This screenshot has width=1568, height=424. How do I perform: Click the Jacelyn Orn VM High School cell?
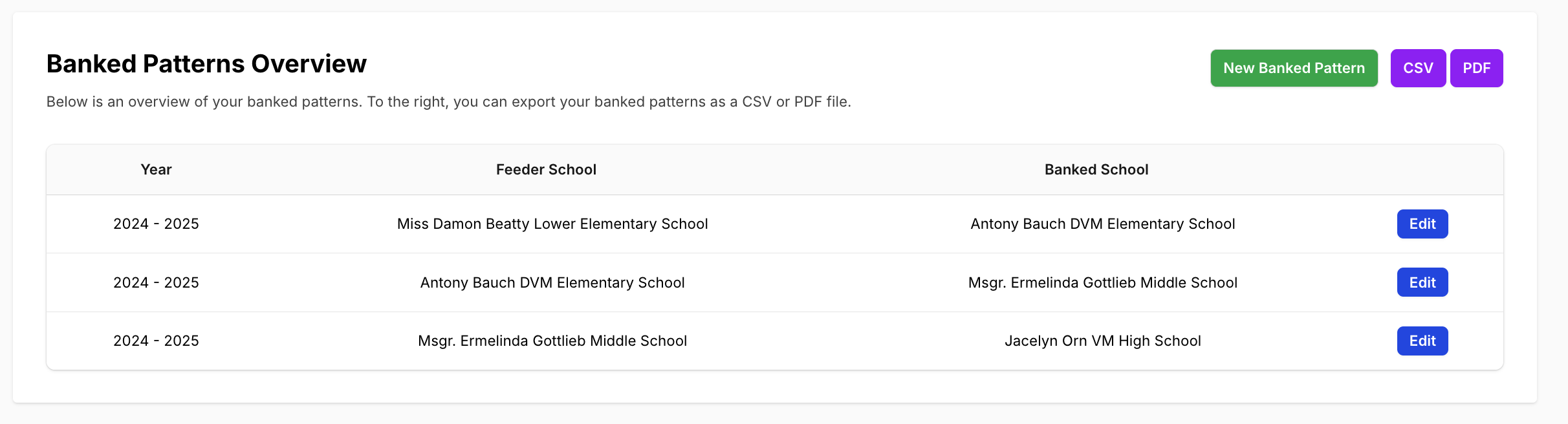tap(1102, 341)
